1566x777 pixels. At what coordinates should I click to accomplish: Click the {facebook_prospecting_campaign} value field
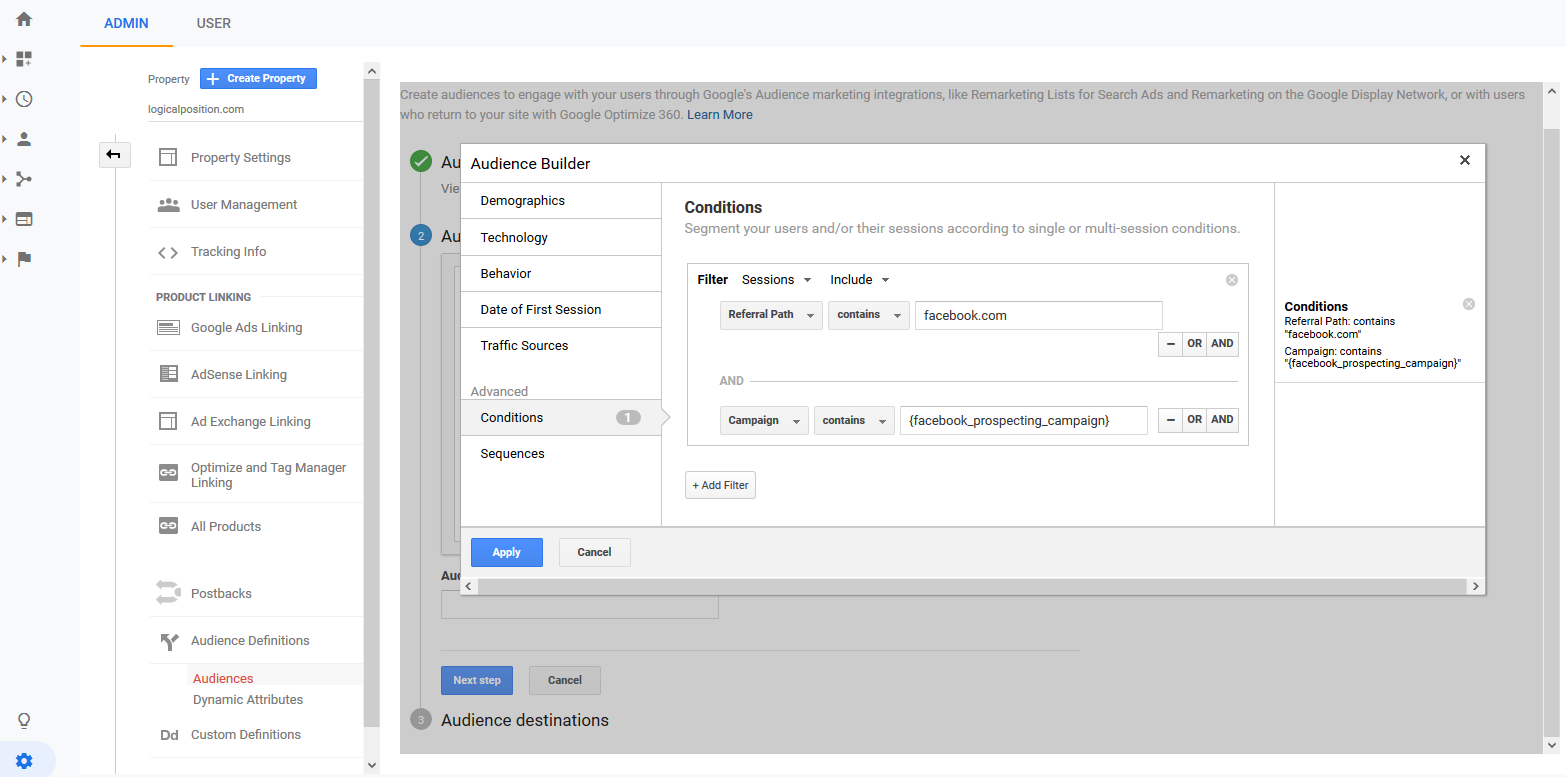pos(1024,421)
